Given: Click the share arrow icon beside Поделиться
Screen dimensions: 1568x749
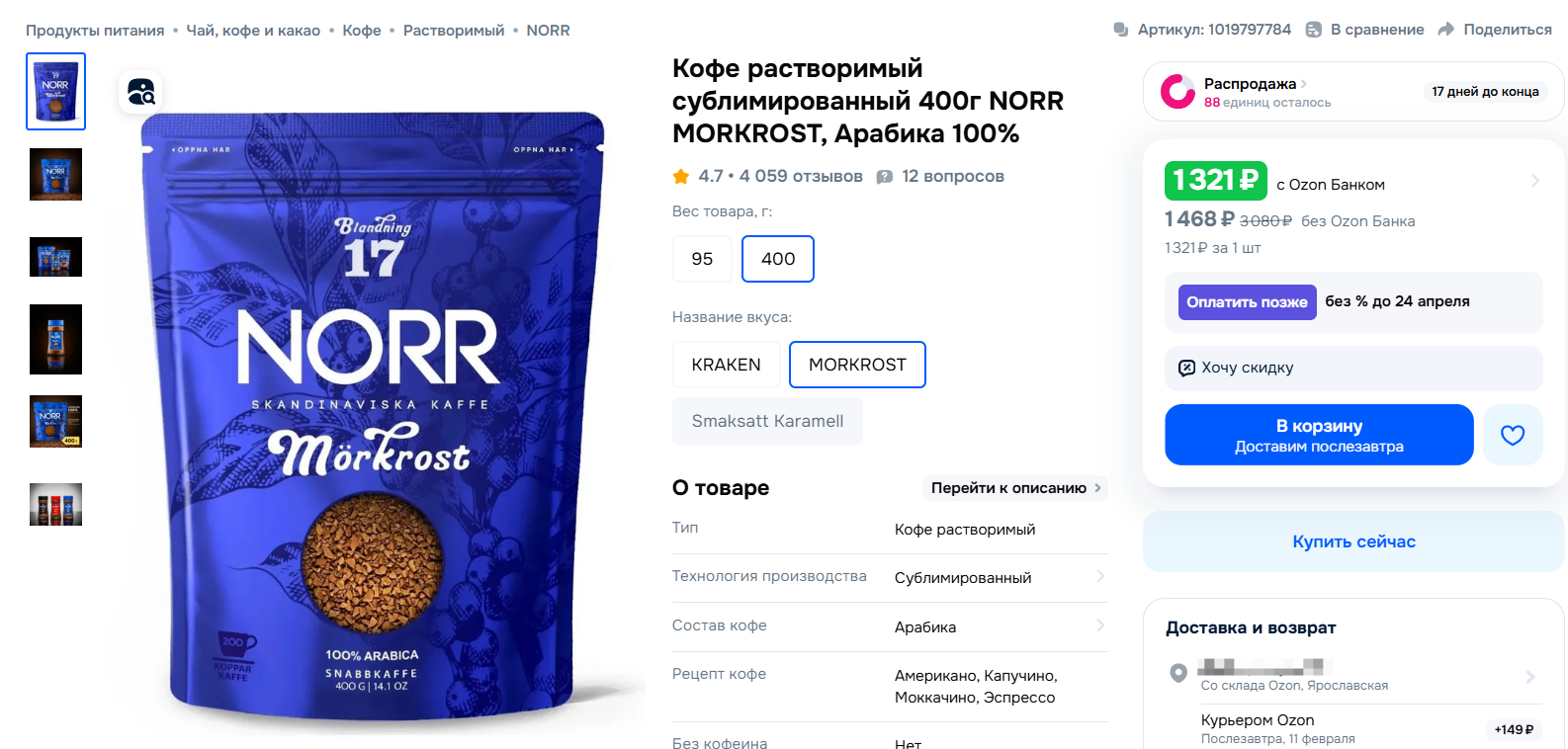Looking at the screenshot, I should pos(1445,30).
